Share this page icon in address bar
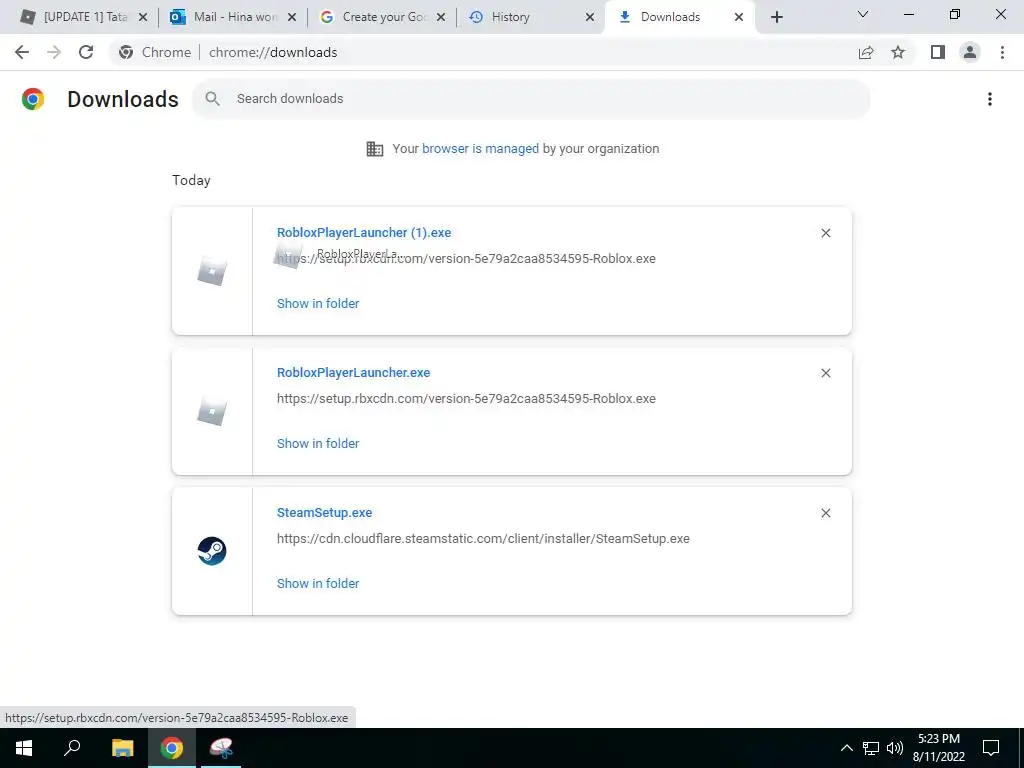Screen dimensions: 1024x768 pos(866,52)
